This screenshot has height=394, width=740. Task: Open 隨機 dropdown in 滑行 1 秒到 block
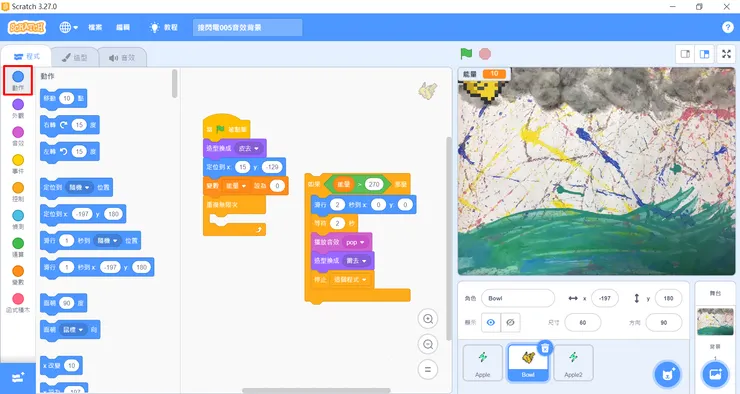click(107, 241)
